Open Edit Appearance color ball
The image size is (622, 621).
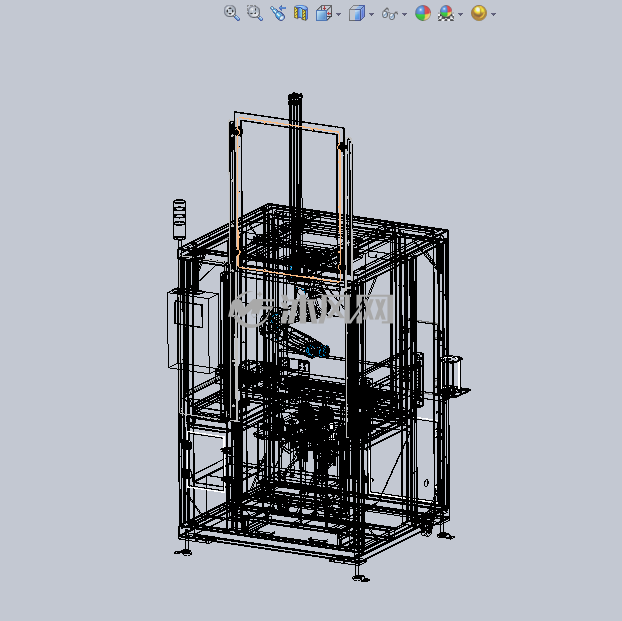point(423,13)
